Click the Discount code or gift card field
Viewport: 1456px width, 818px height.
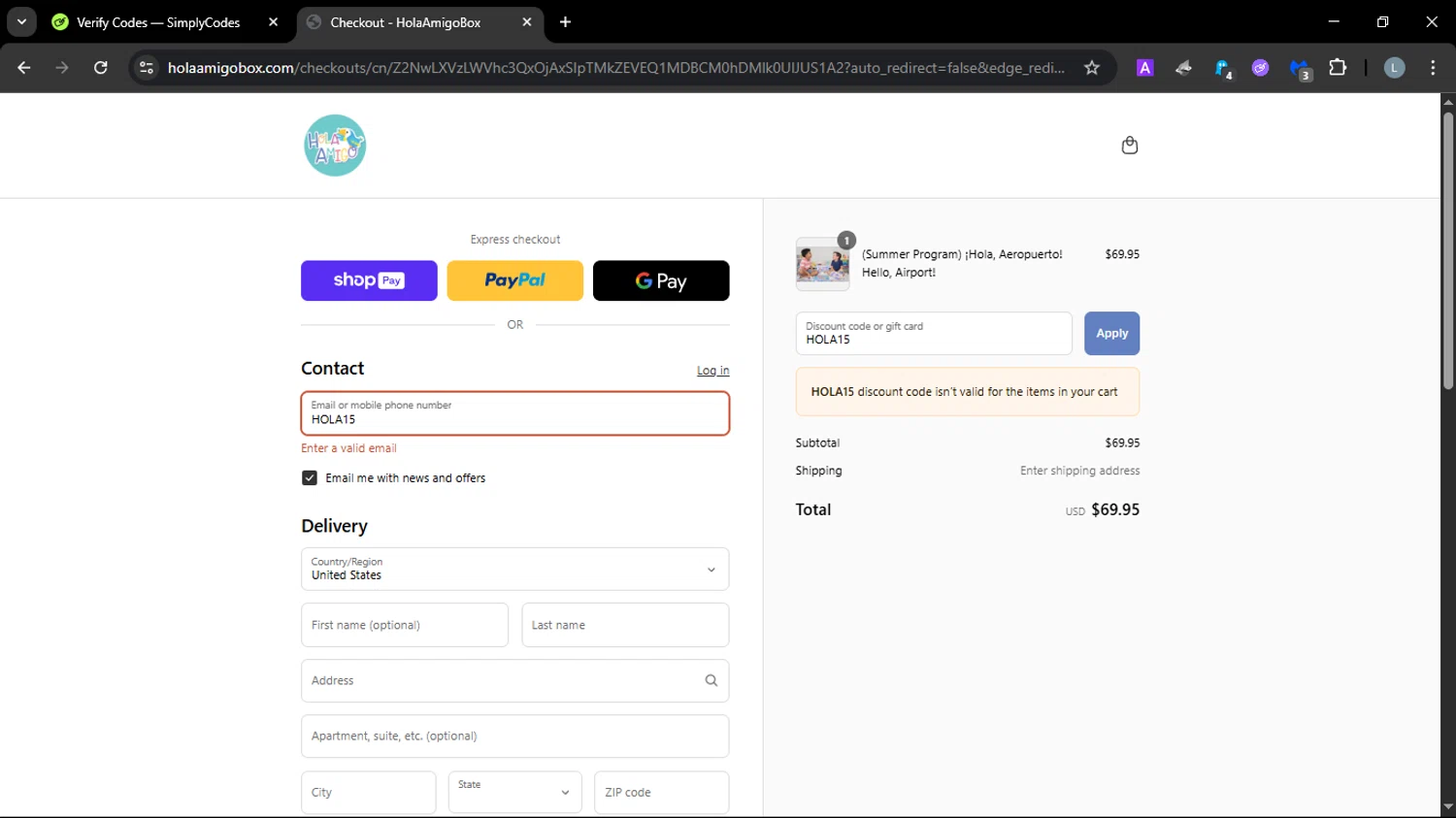[x=934, y=334]
